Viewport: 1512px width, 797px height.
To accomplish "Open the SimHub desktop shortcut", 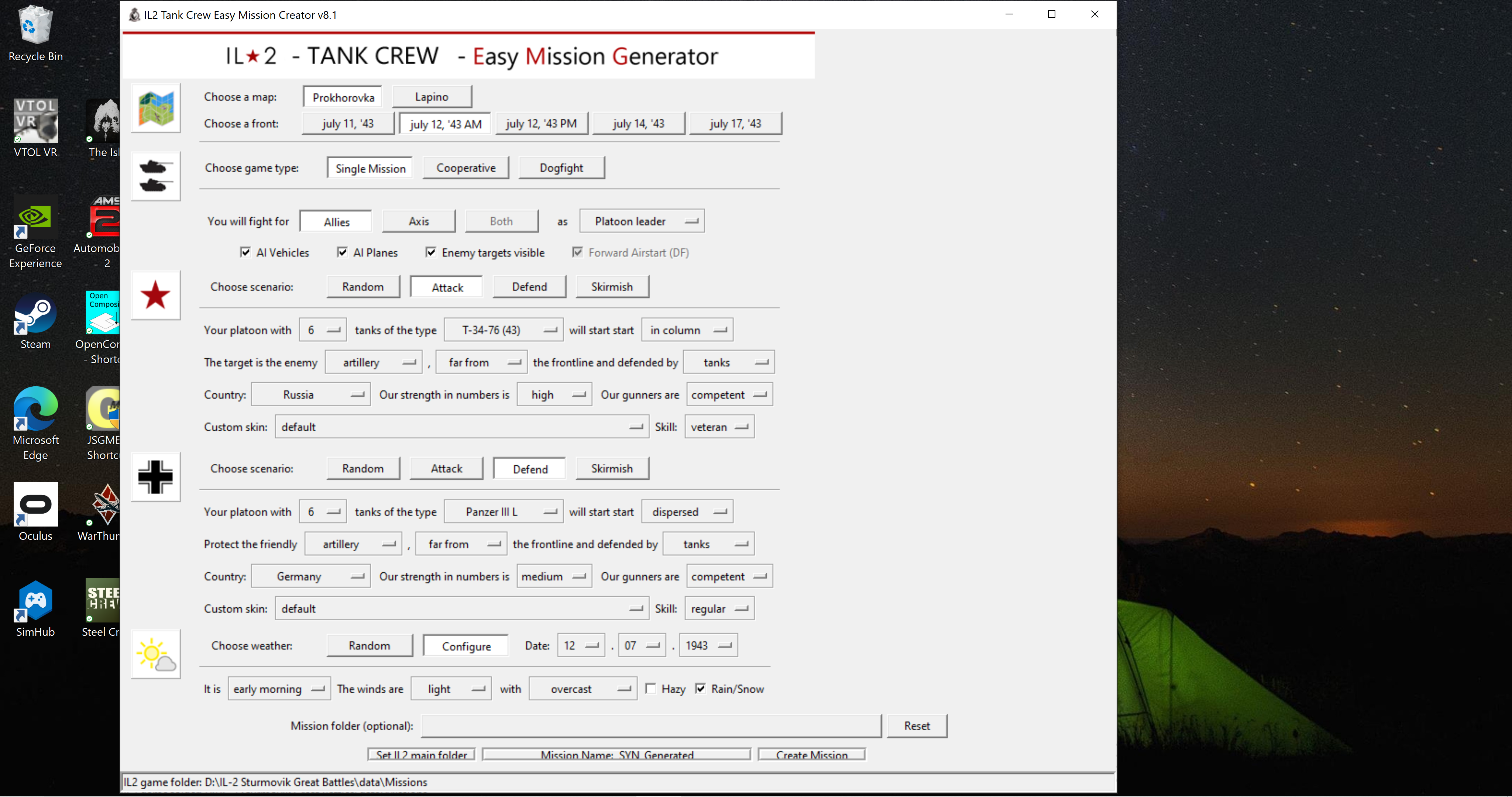I will tap(35, 609).
